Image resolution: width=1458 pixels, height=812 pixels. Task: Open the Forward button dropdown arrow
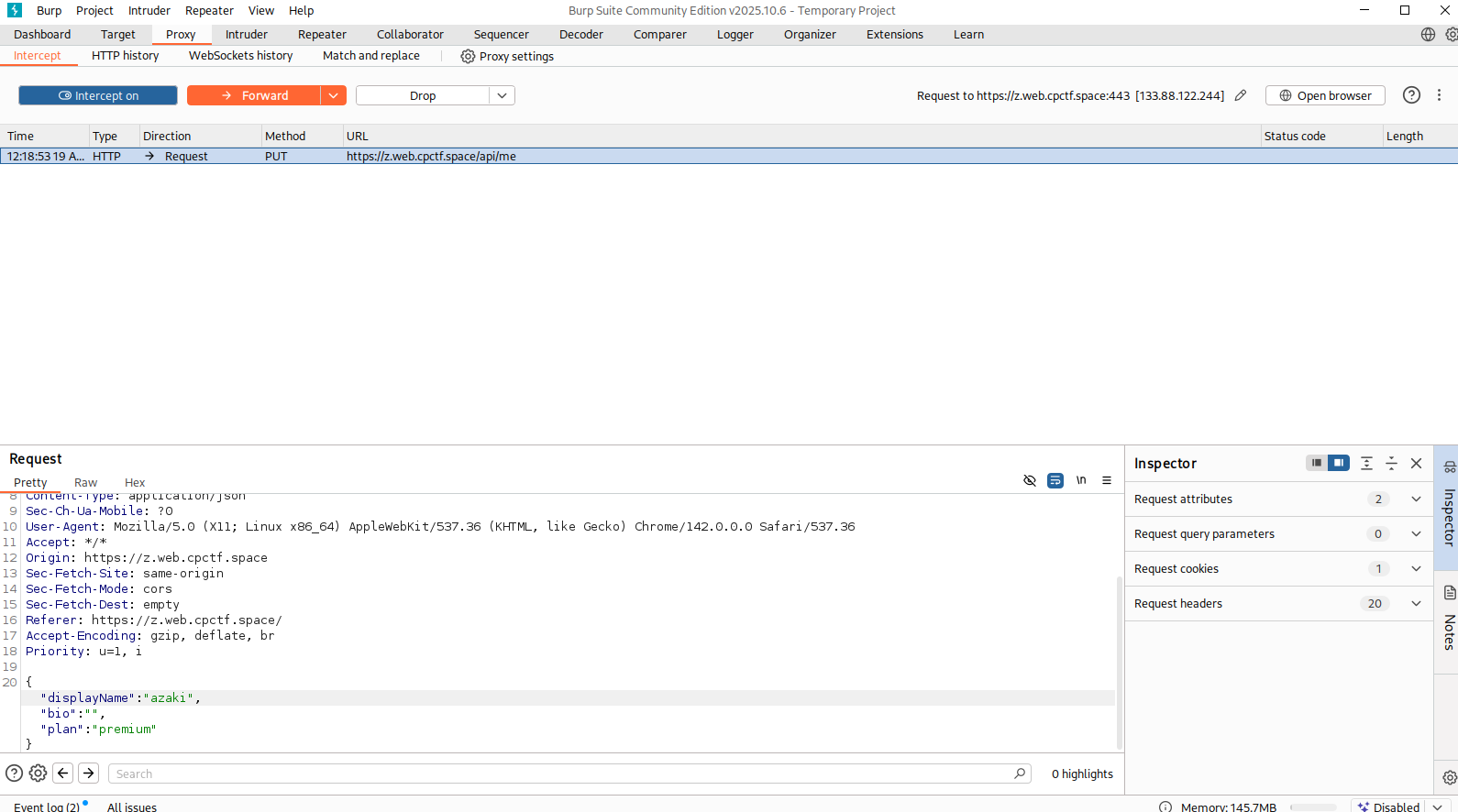click(x=334, y=95)
